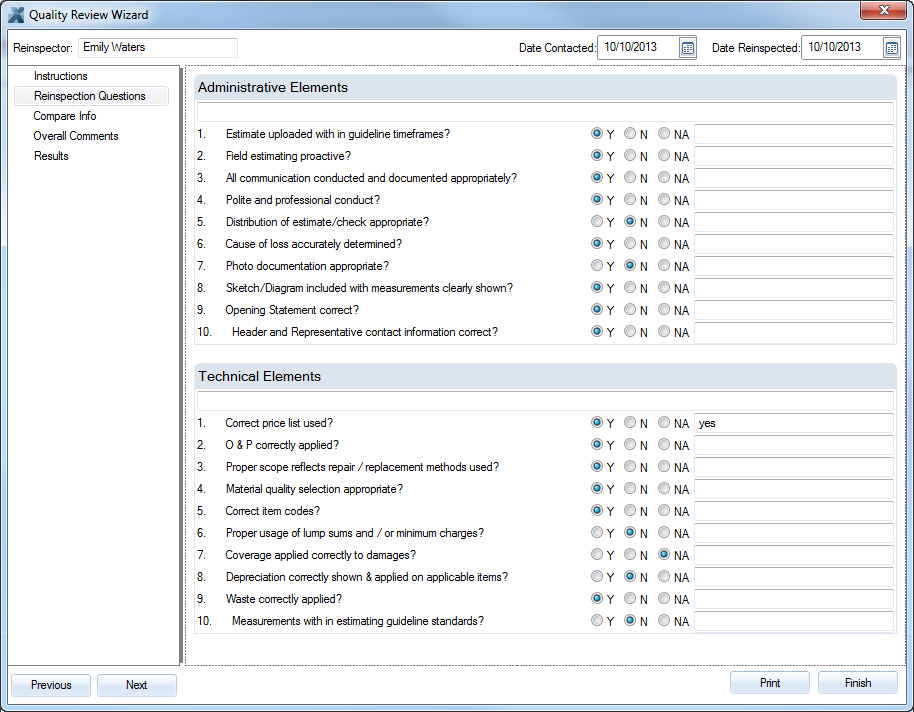This screenshot has height=712, width=914.
Task: Select N for 'Field estimating proactive?'
Action: [x=630, y=156]
